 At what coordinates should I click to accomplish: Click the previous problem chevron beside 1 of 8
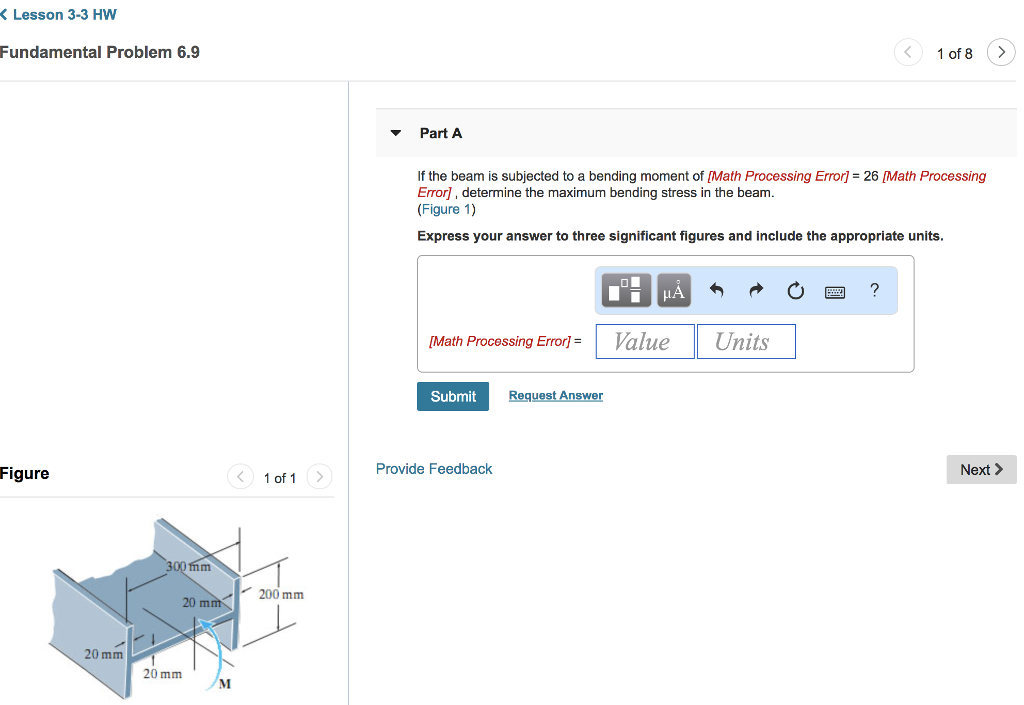pyautogui.click(x=908, y=52)
